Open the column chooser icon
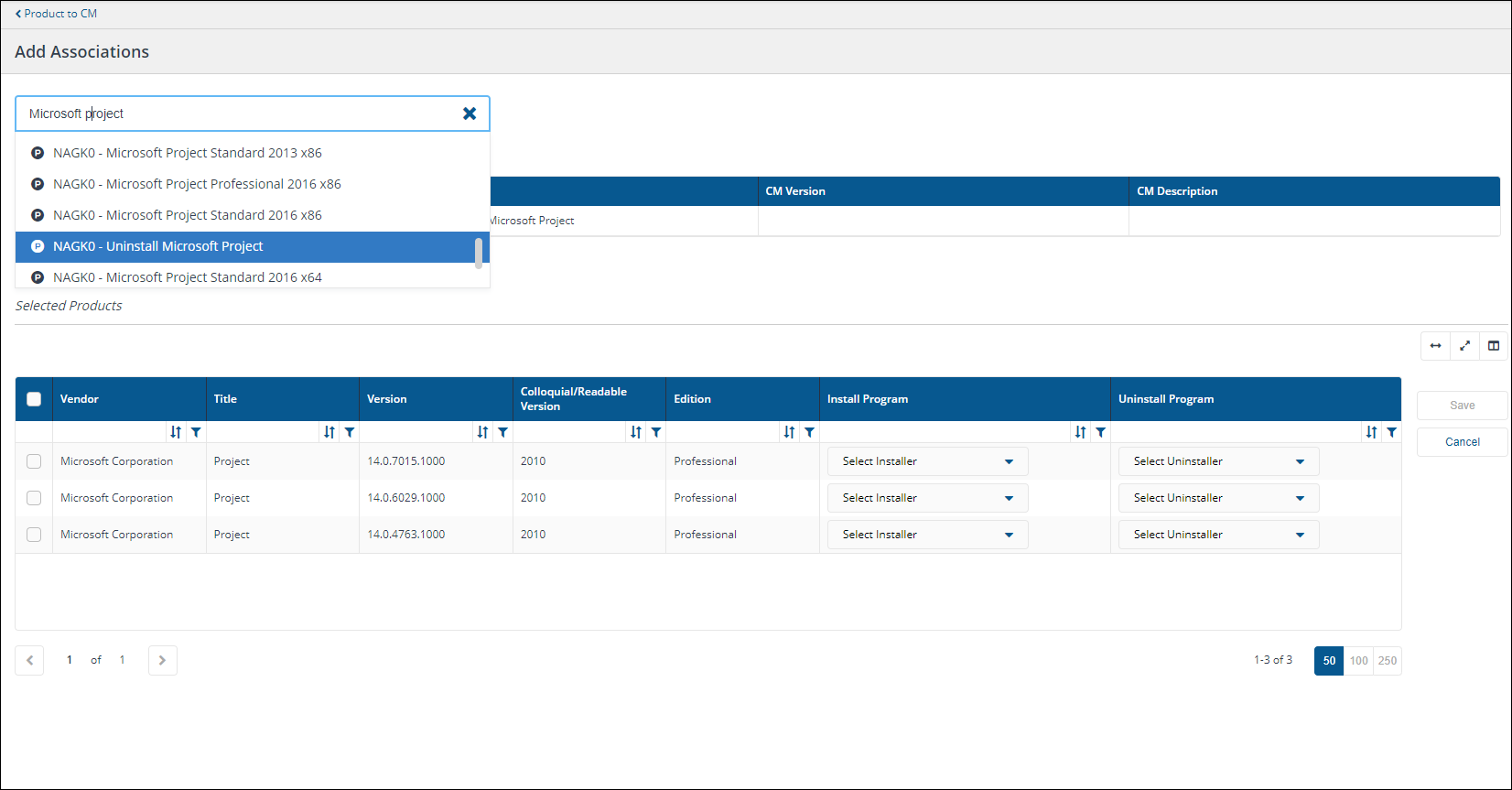The height and width of the screenshot is (790, 1512). [x=1494, y=346]
